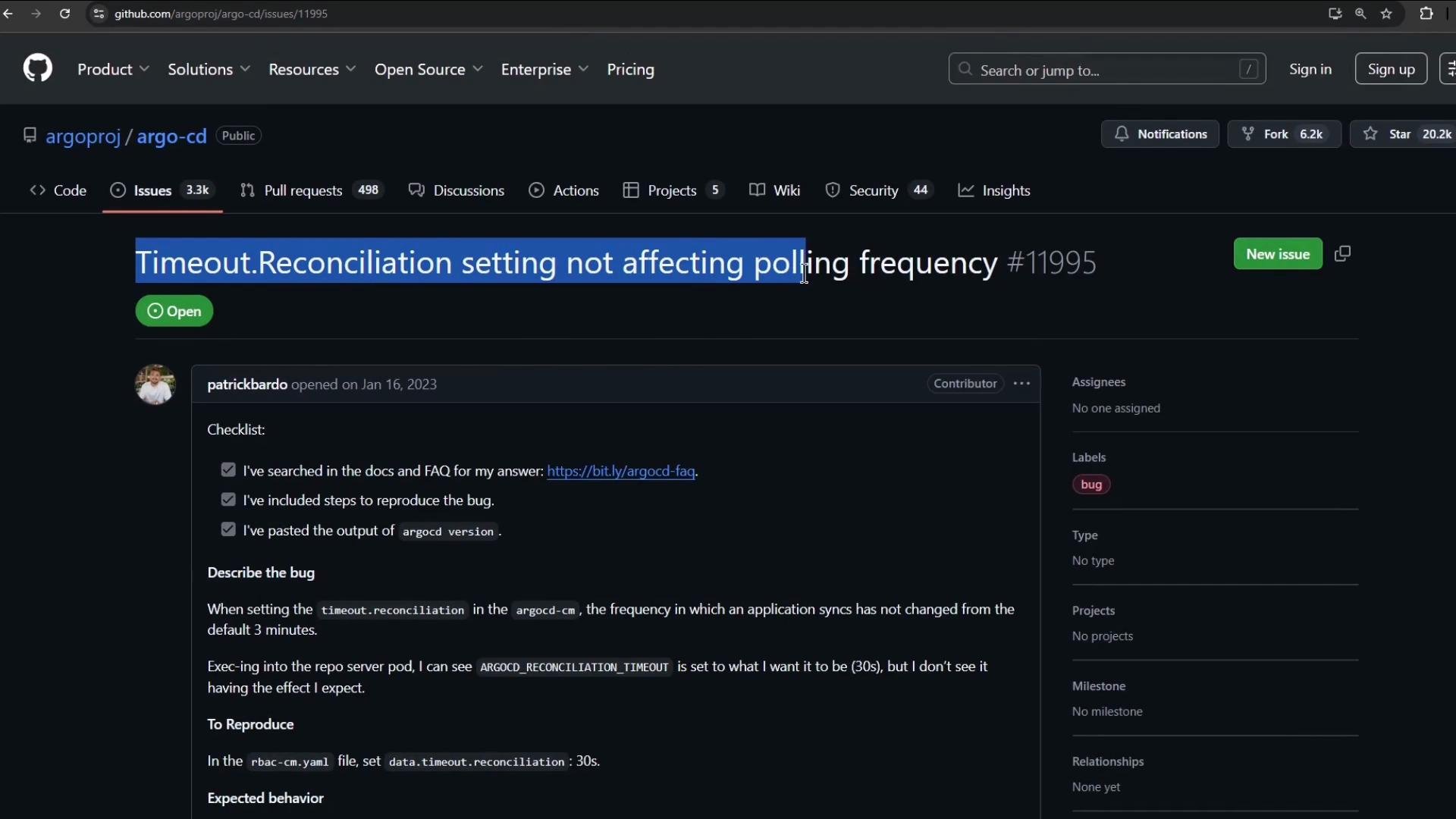Switch to the Pull requests tab
This screenshot has height=819, width=1456.
(x=311, y=190)
